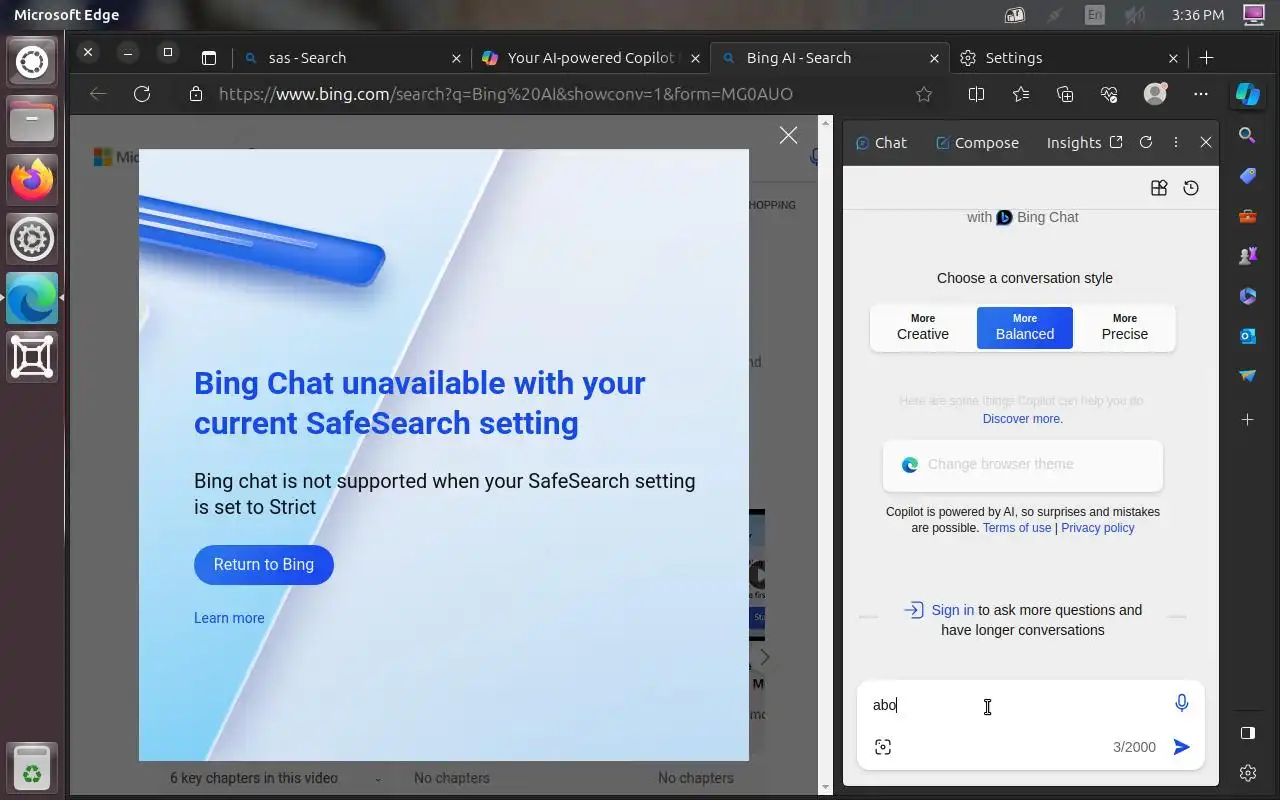Select More Precise conversation style
Screen dimensions: 1280x800
pos(1125,327)
